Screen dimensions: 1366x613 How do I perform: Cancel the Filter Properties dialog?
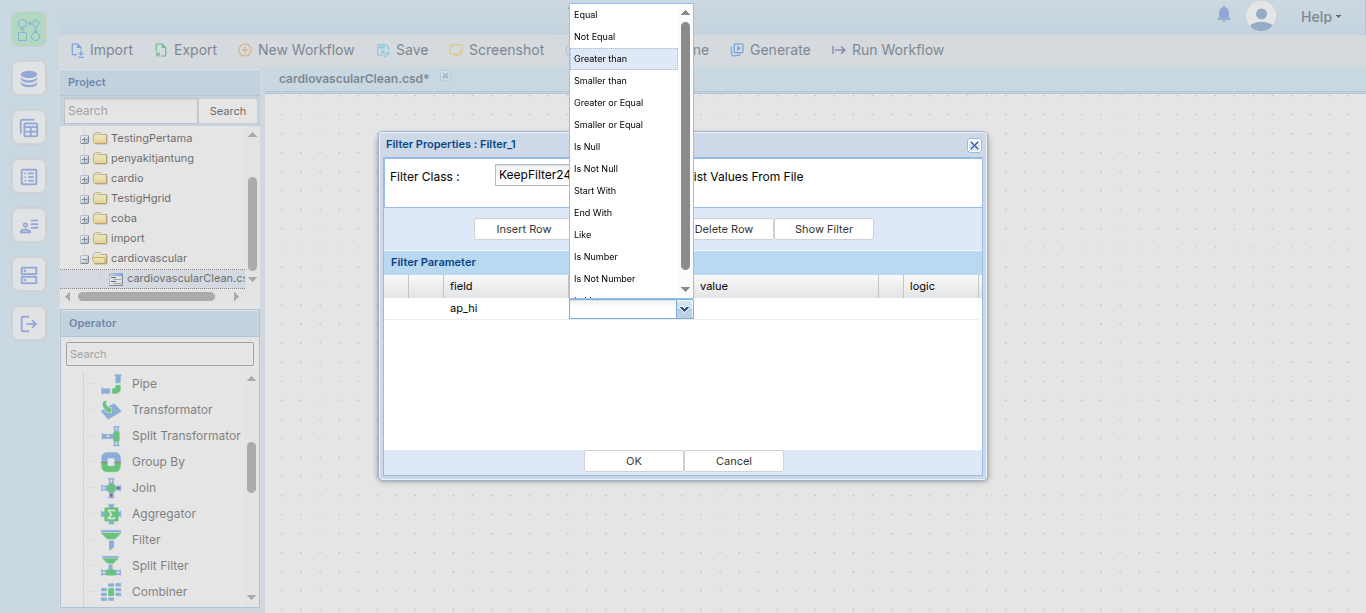click(x=734, y=461)
